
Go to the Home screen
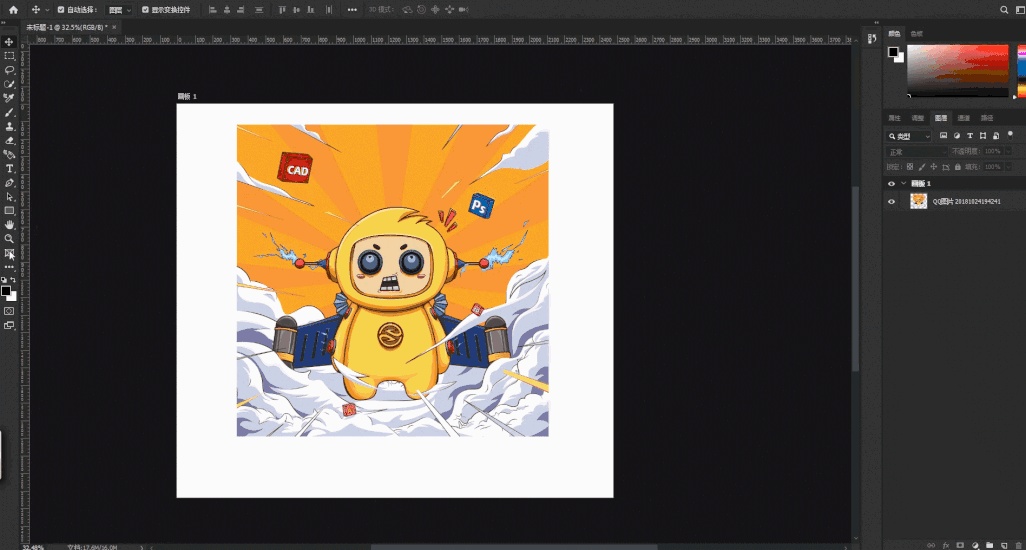[13, 10]
